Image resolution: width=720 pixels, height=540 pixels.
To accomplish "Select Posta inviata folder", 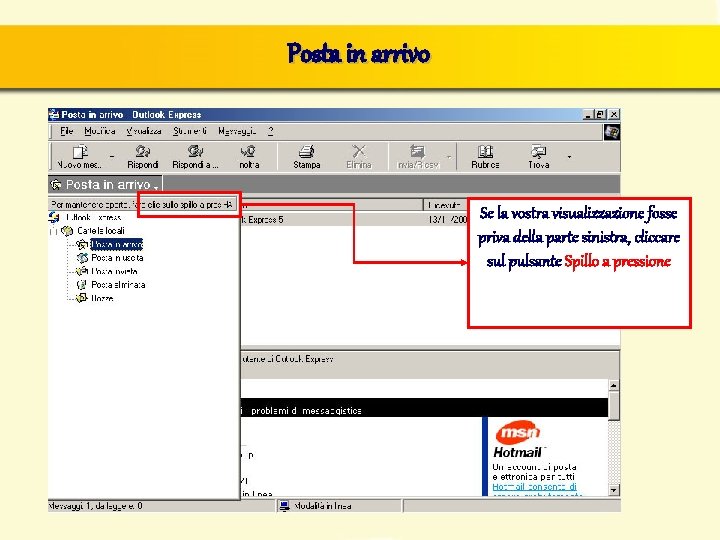I will pos(114,271).
